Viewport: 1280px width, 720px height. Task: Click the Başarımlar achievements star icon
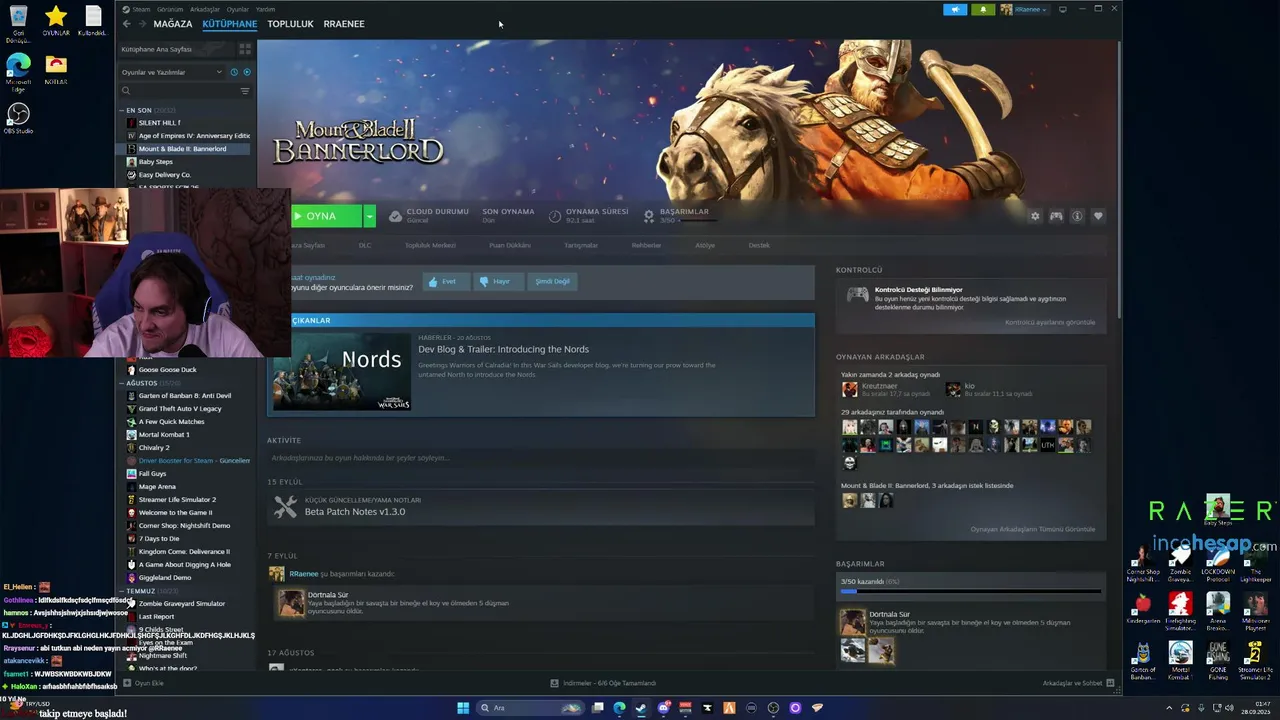649,216
